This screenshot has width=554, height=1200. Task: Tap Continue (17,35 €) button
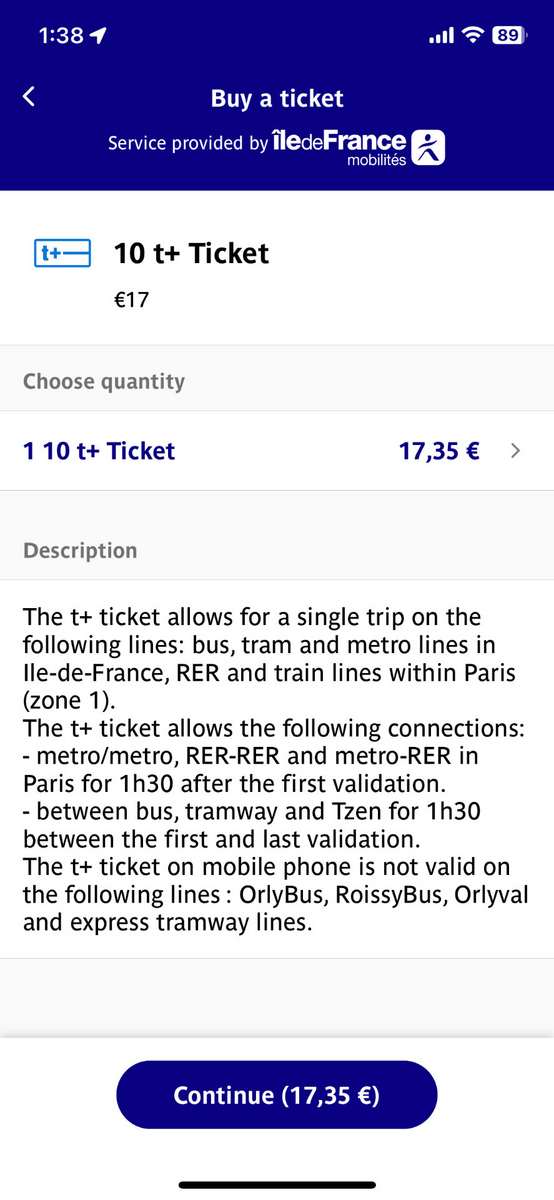[277, 1095]
